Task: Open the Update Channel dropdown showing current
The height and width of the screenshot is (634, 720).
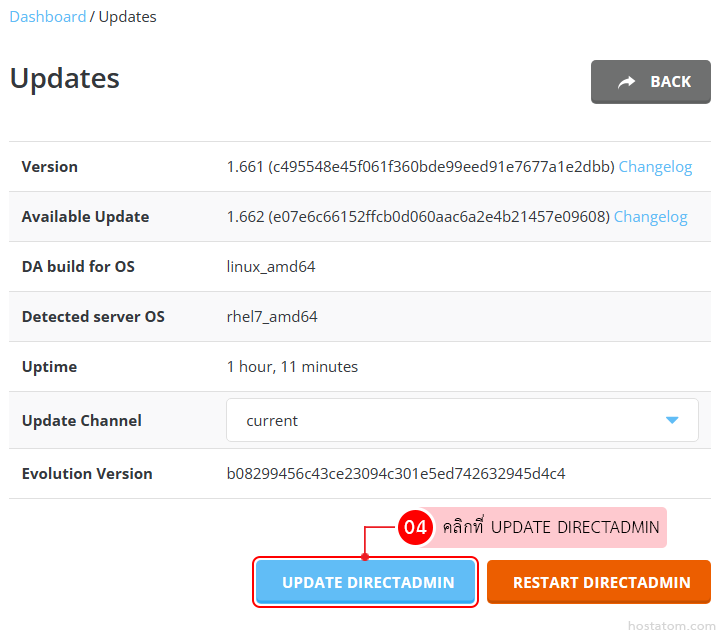Action: pos(461,421)
